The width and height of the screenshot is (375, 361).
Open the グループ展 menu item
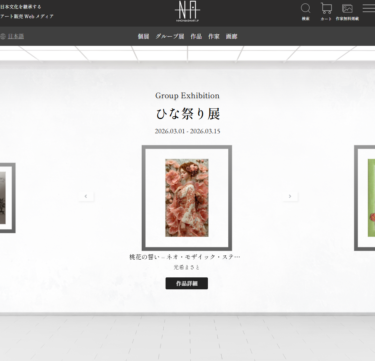coord(170,36)
